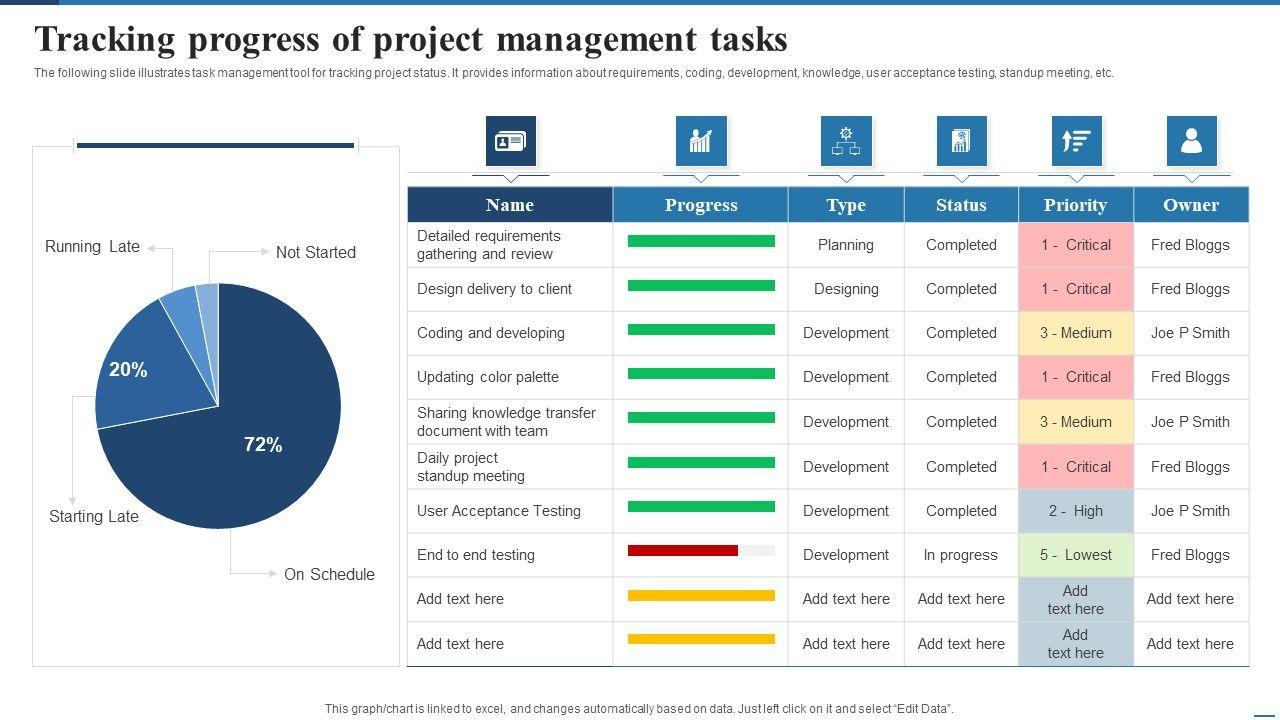Click the ID card icon above Name

[511, 141]
